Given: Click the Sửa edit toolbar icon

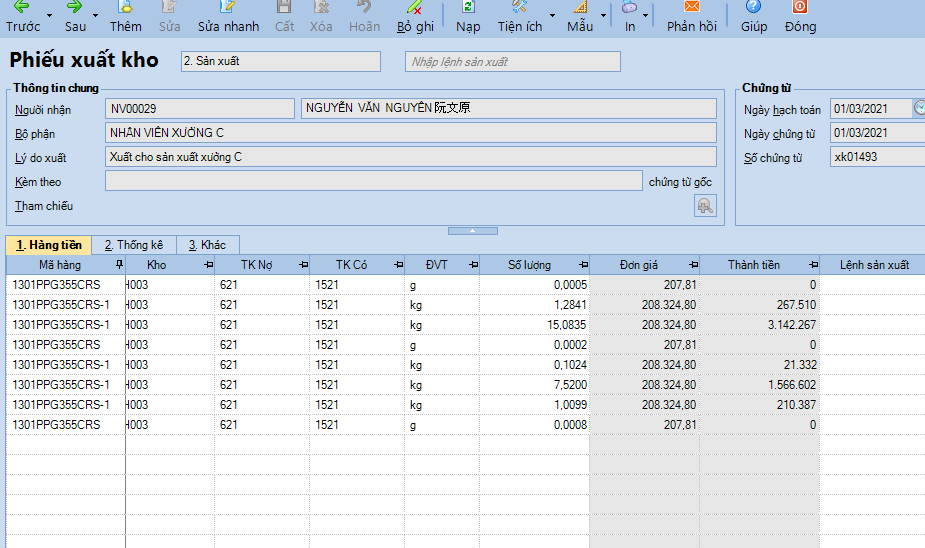Looking at the screenshot, I should pyautogui.click(x=169, y=17).
